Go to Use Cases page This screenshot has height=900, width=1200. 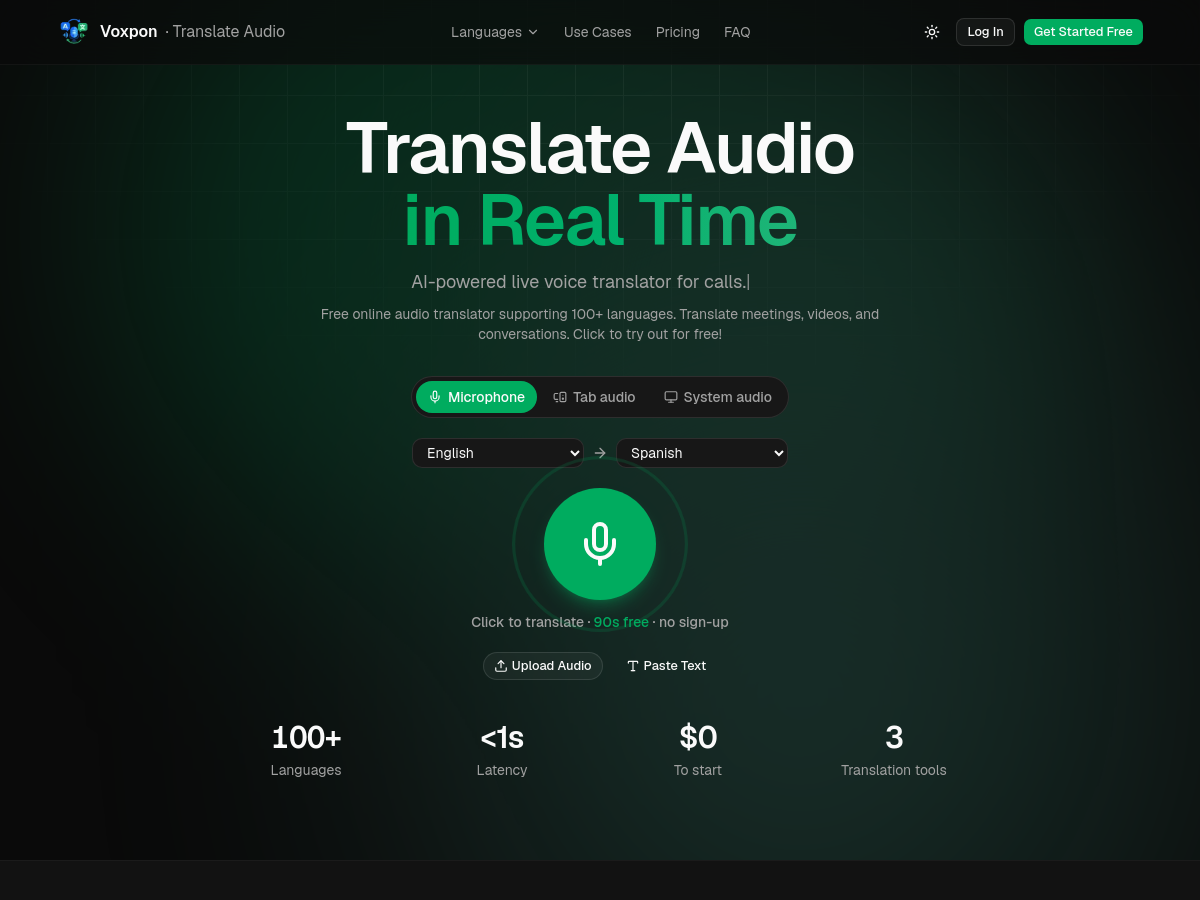598,32
